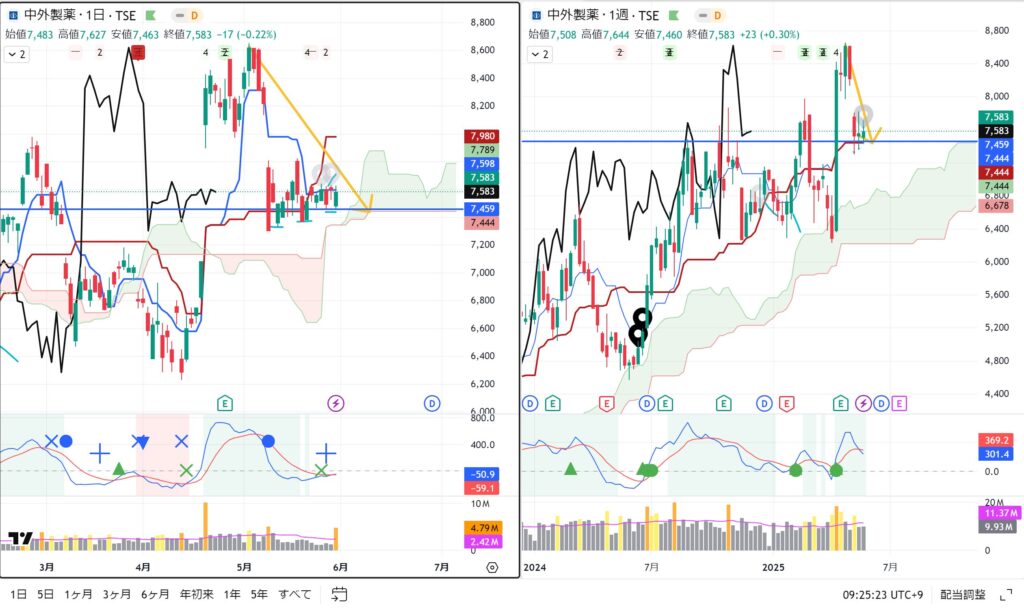Select the 1日 date range tab
Image resolution: width=1024 pixels, height=609 pixels.
pos(18,594)
